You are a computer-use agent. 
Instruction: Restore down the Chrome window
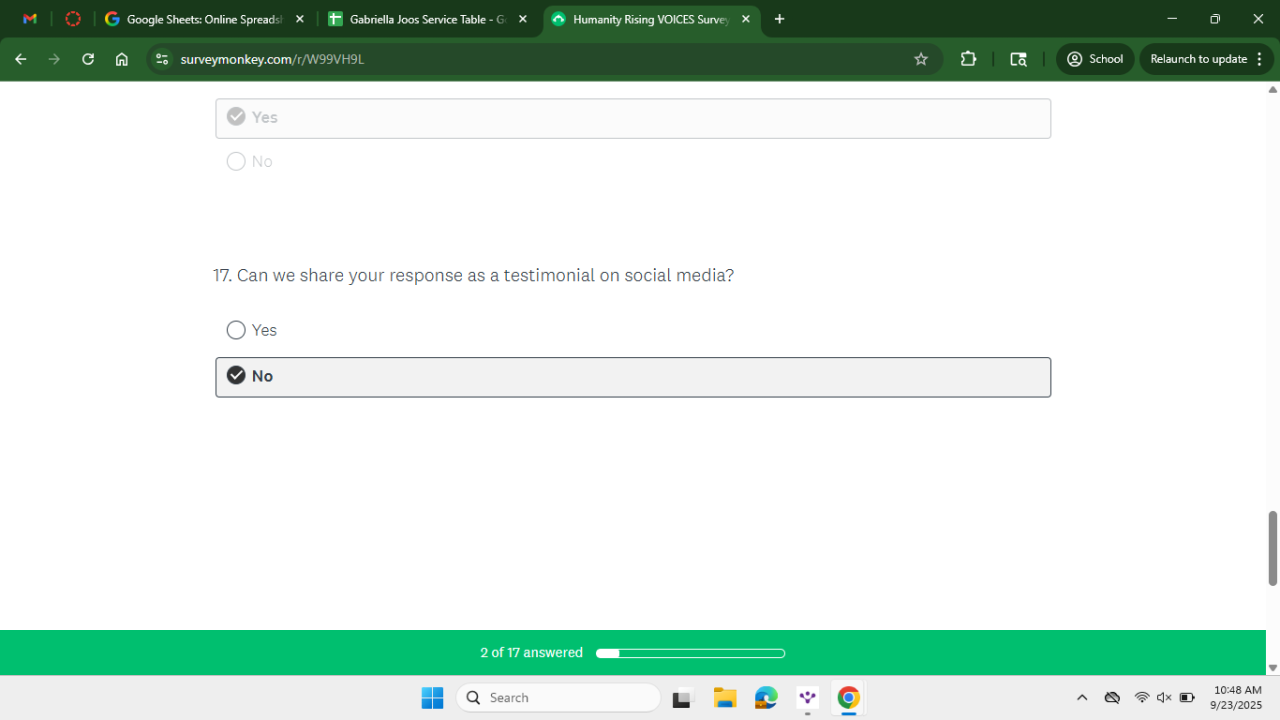(x=1215, y=19)
